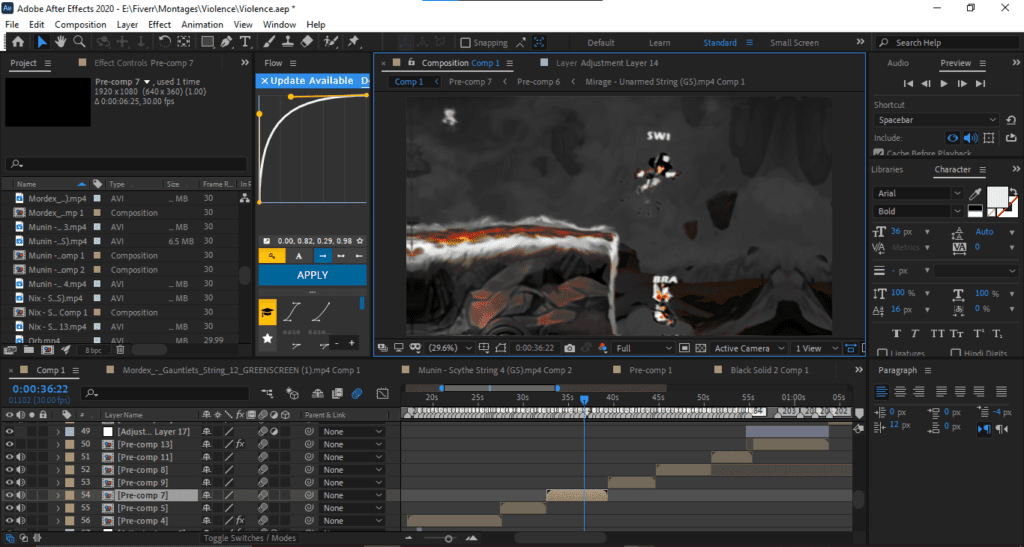Open the Arial font family dropdown
This screenshot has height=547, width=1024.
coord(918,193)
